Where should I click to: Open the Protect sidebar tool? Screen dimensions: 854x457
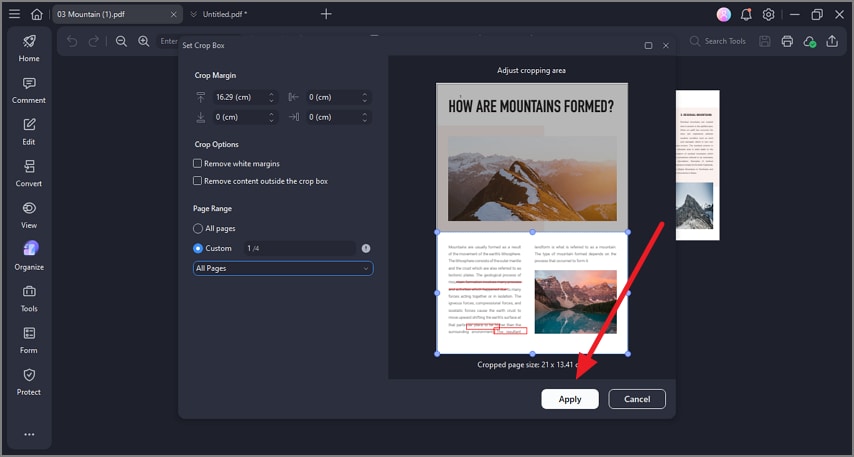point(29,382)
